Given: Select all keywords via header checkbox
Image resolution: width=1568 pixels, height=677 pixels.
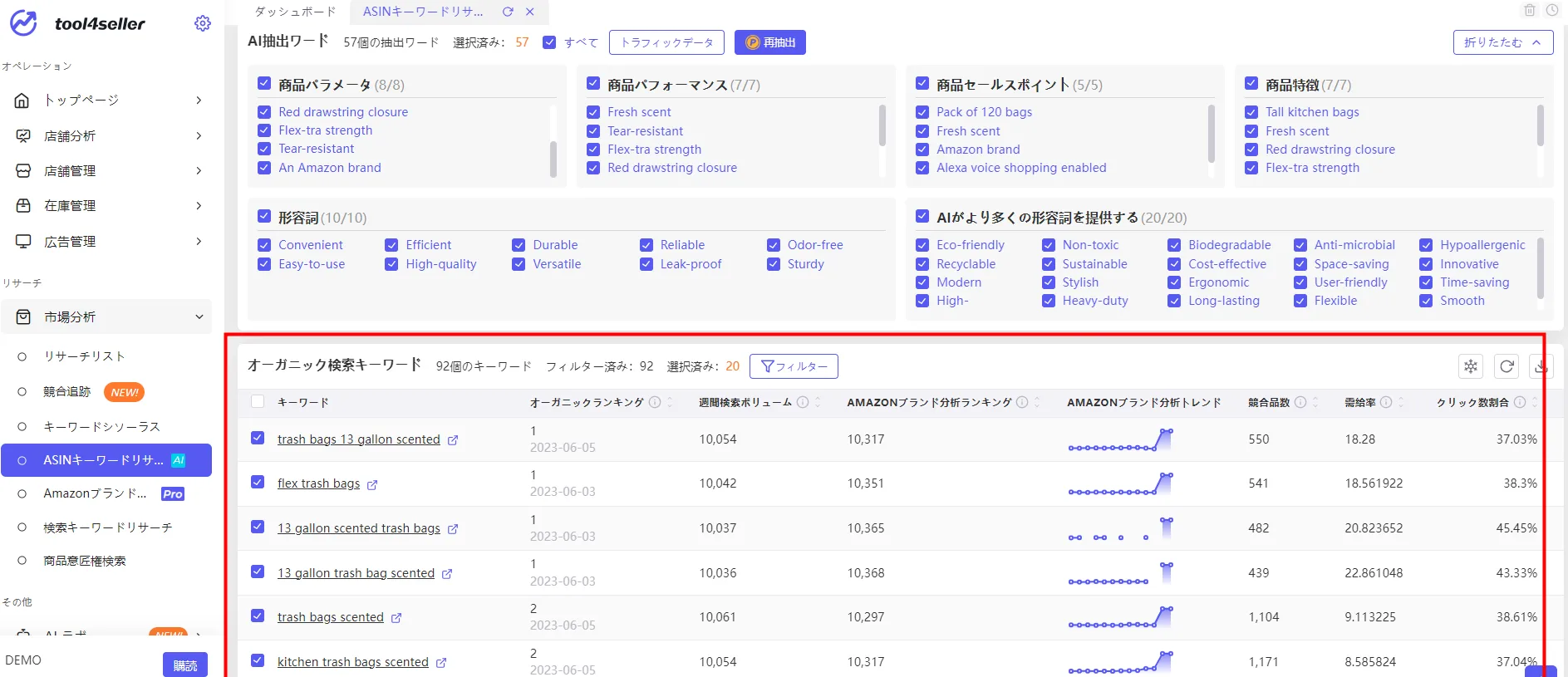Looking at the screenshot, I should (x=258, y=401).
